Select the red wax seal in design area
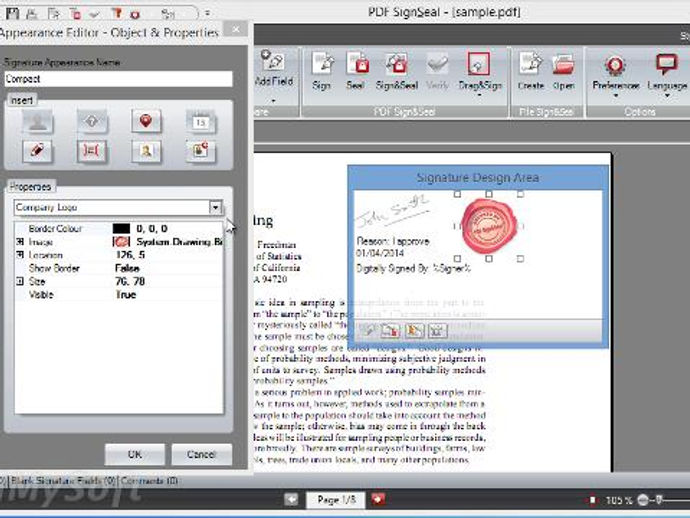This screenshot has width=690, height=518. click(488, 226)
